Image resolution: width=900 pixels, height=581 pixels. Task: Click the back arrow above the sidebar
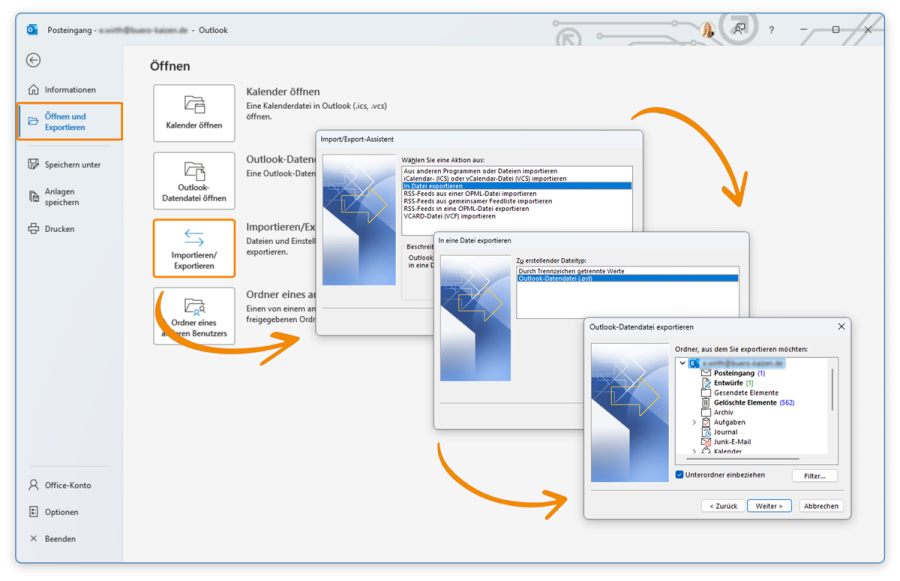[33, 60]
